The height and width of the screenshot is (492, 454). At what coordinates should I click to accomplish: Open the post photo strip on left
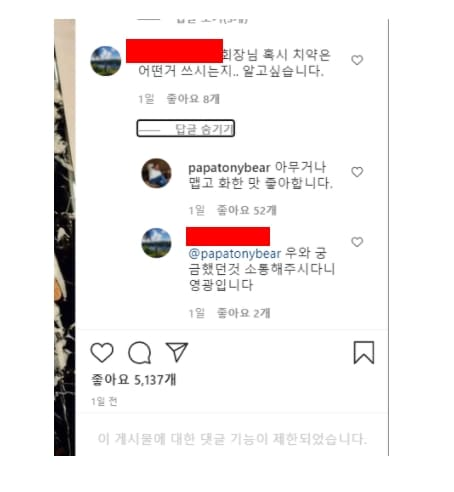[65, 237]
